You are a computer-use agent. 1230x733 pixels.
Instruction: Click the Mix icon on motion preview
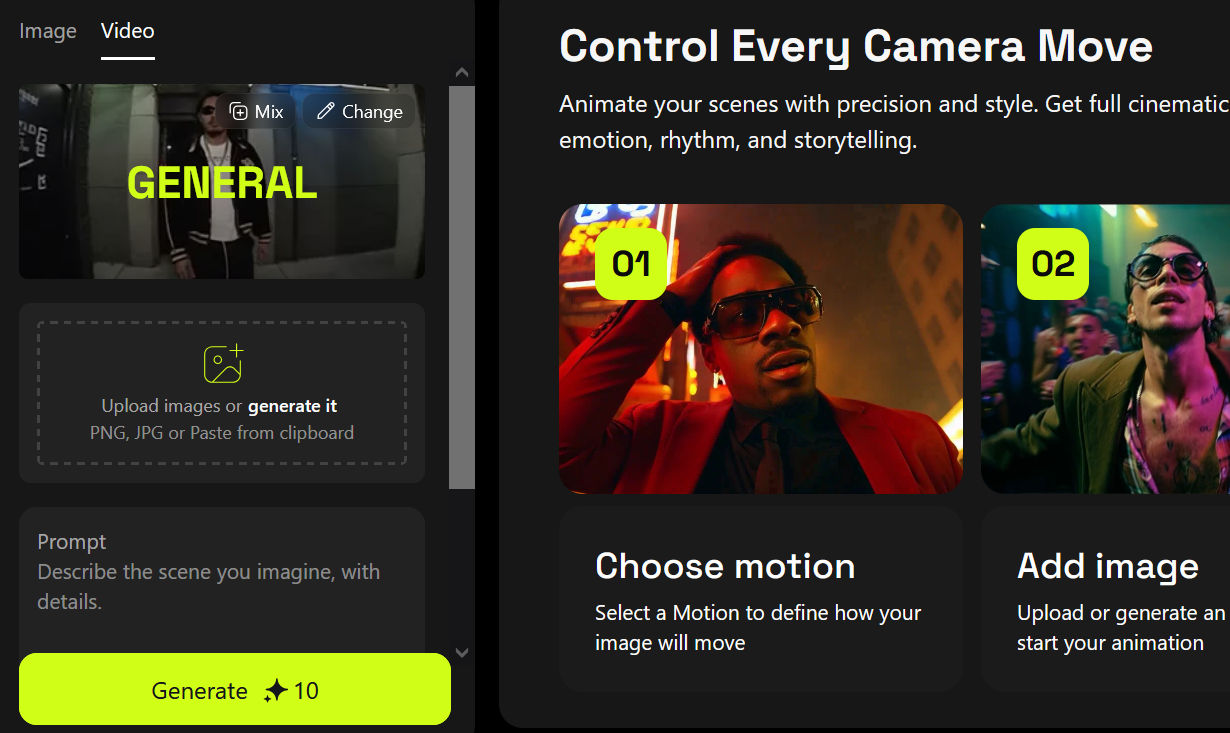click(239, 112)
